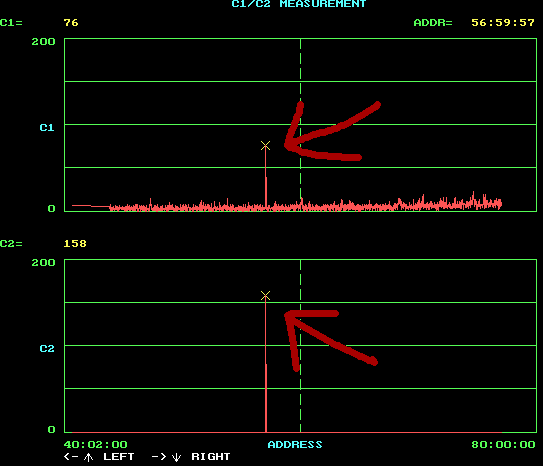Click the RIGHT label at bottom

click(x=211, y=457)
